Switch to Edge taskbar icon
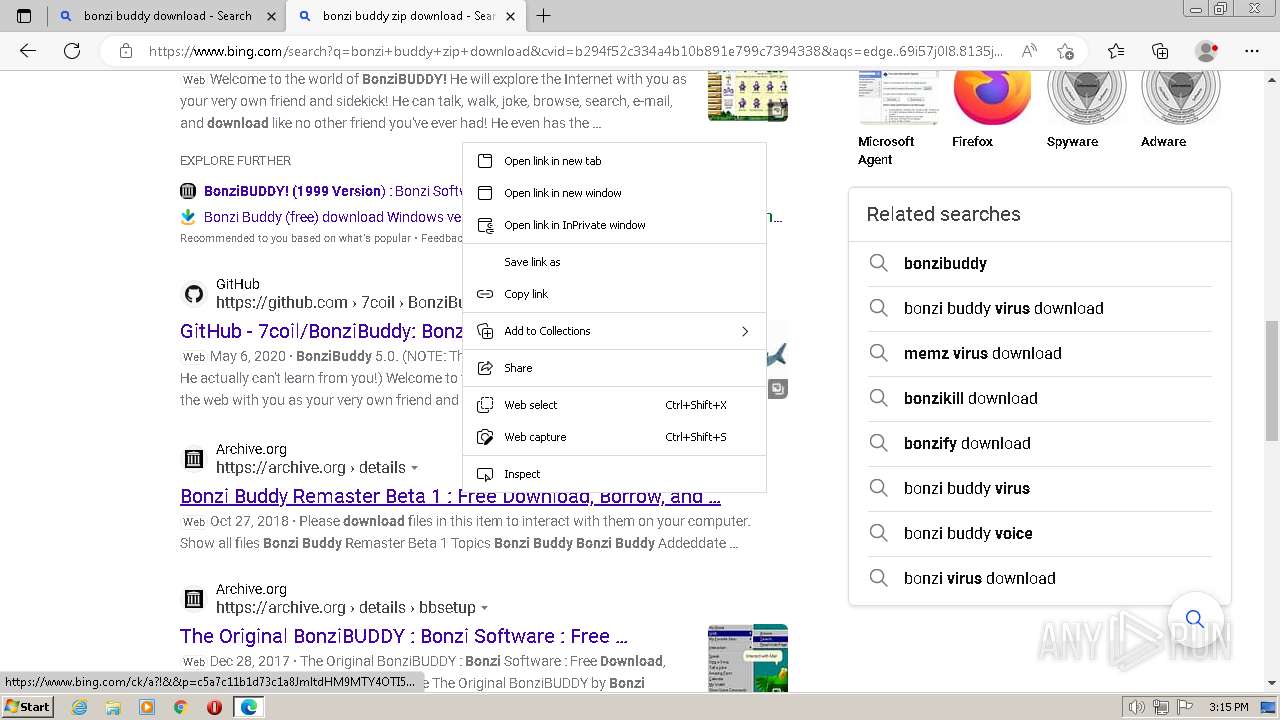This screenshot has width=1280, height=720. 248,707
